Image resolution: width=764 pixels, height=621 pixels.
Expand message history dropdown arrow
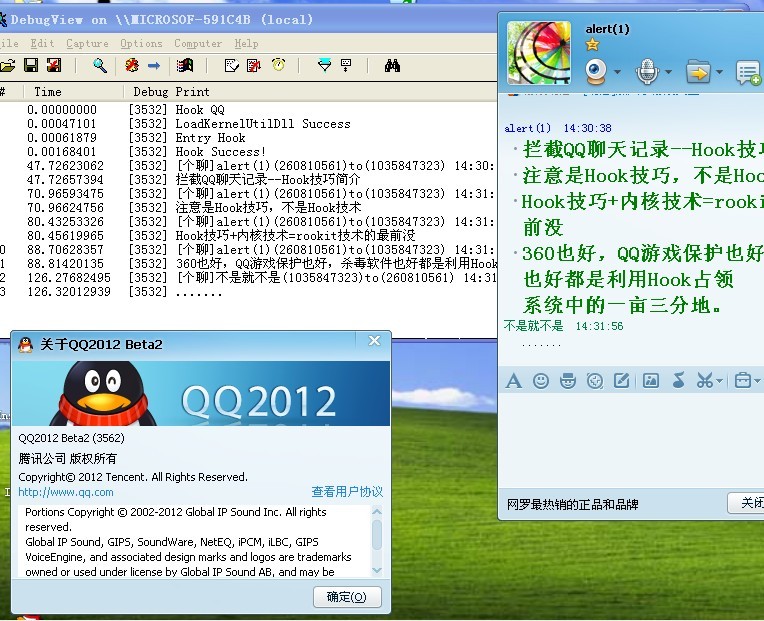tap(757, 381)
